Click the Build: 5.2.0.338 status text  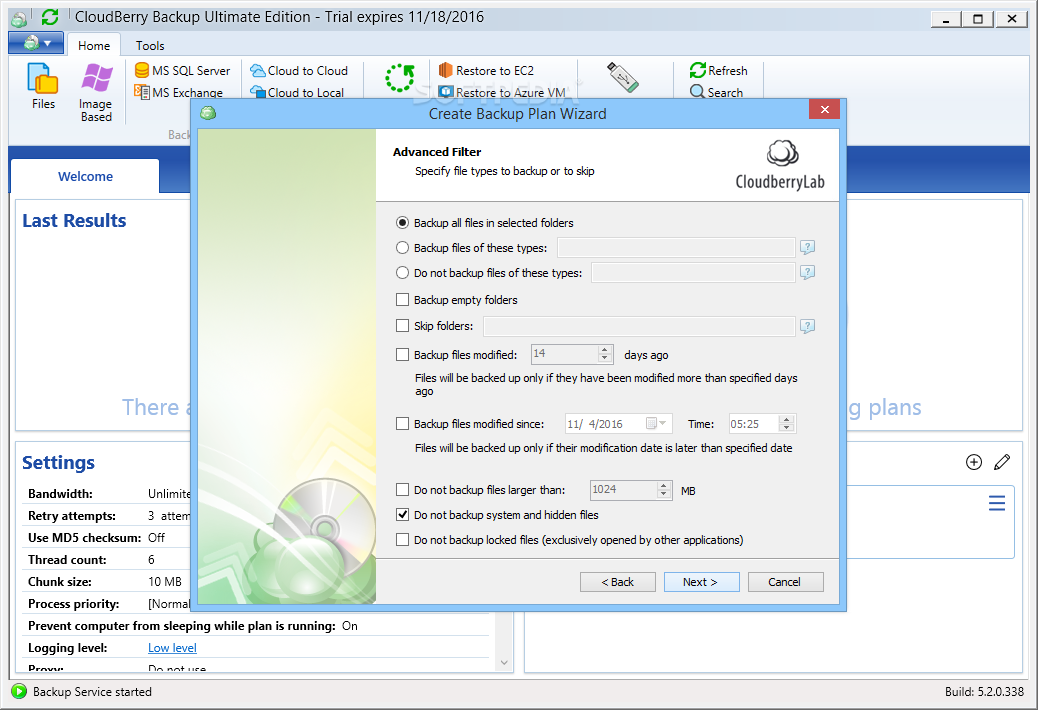coord(984,691)
